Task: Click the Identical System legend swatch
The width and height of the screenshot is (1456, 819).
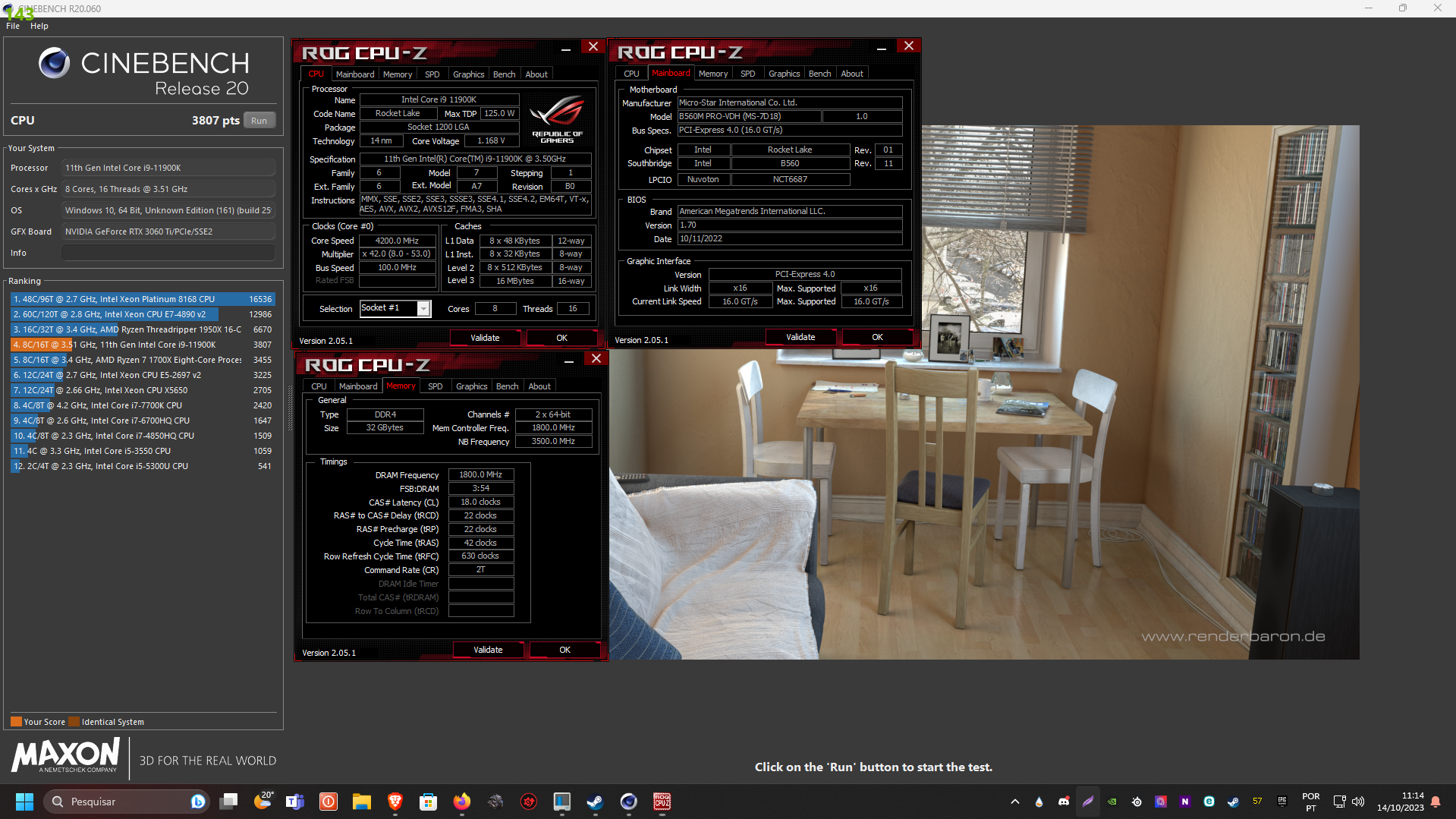Action: point(74,722)
